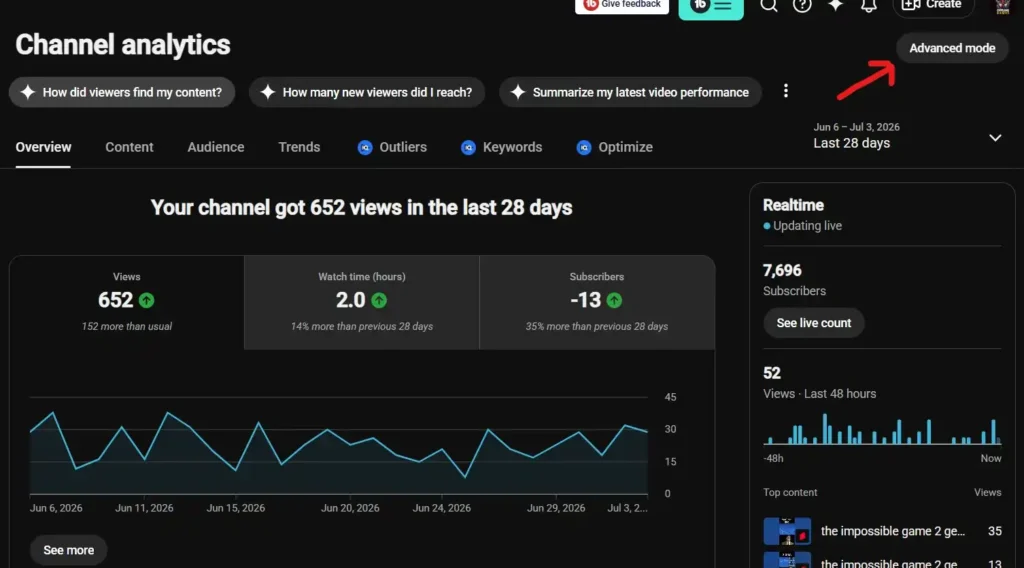Ask "How many new viewers did I reach?"

click(x=367, y=92)
